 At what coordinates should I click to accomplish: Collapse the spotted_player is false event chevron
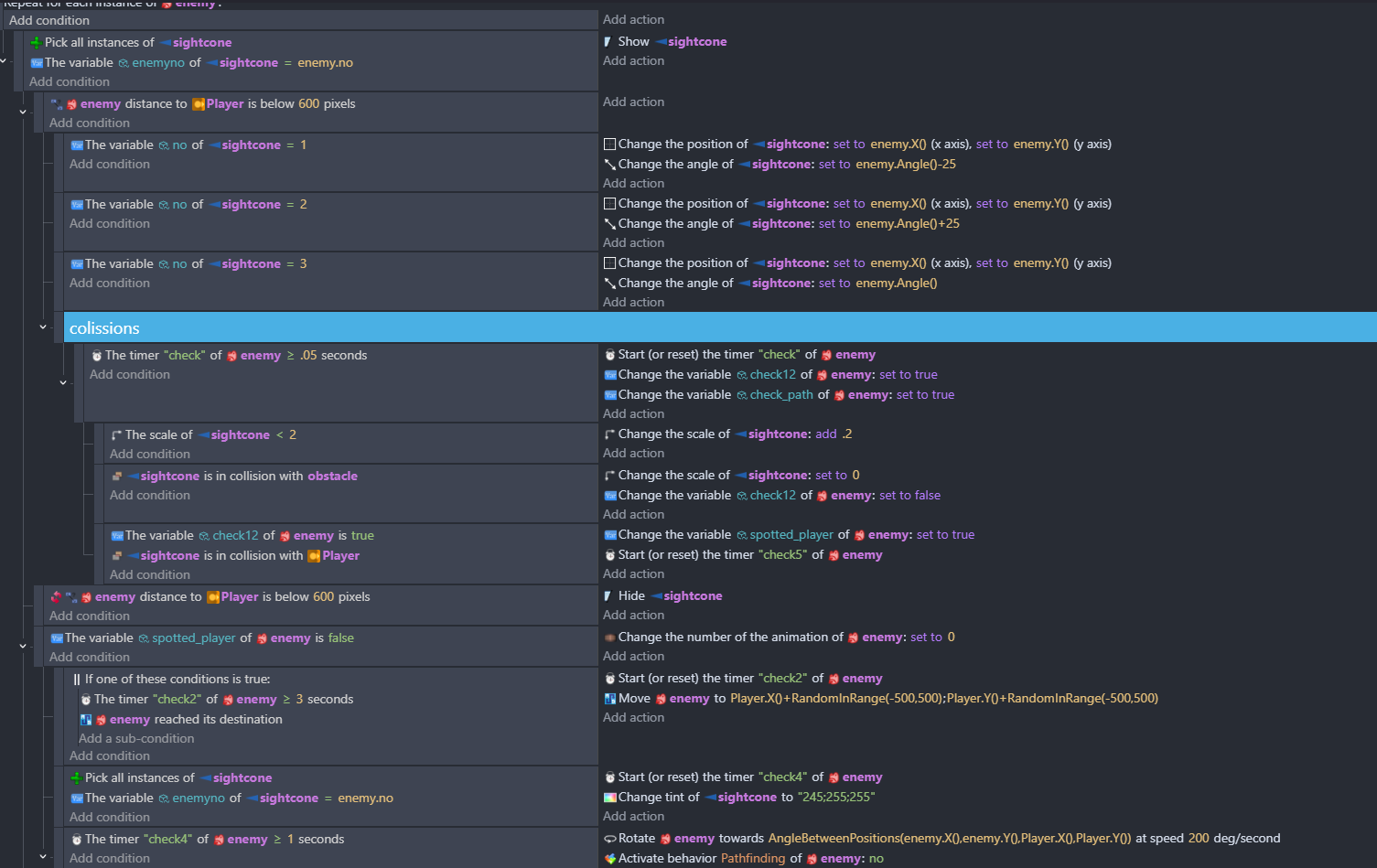[23, 646]
